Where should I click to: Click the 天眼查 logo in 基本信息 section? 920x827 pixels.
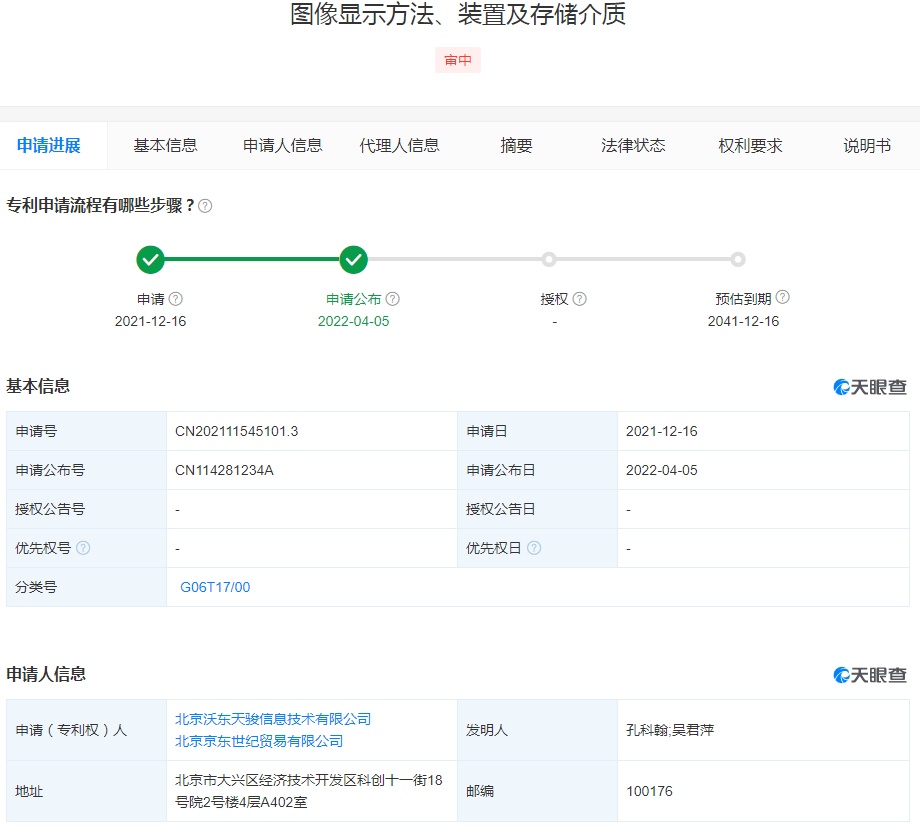[x=870, y=387]
